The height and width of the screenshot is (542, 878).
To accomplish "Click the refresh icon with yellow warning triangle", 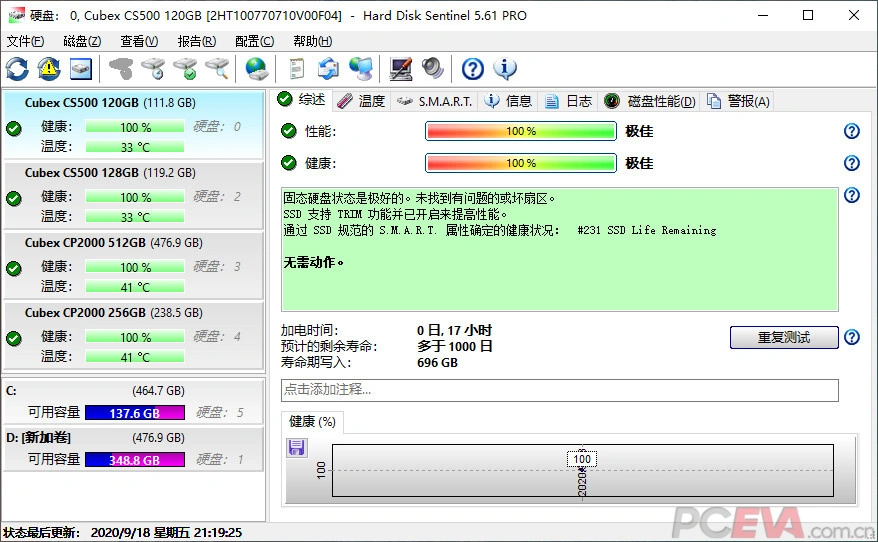I will click(49, 68).
